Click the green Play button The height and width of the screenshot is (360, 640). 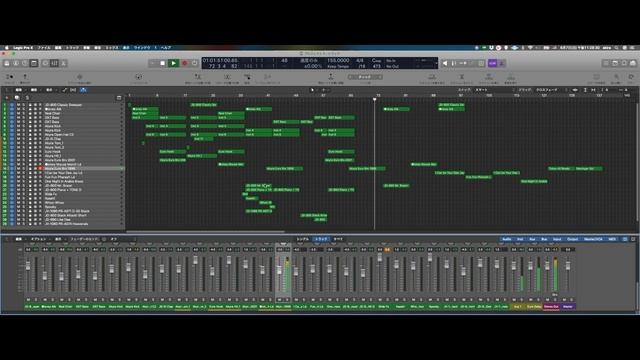point(173,63)
